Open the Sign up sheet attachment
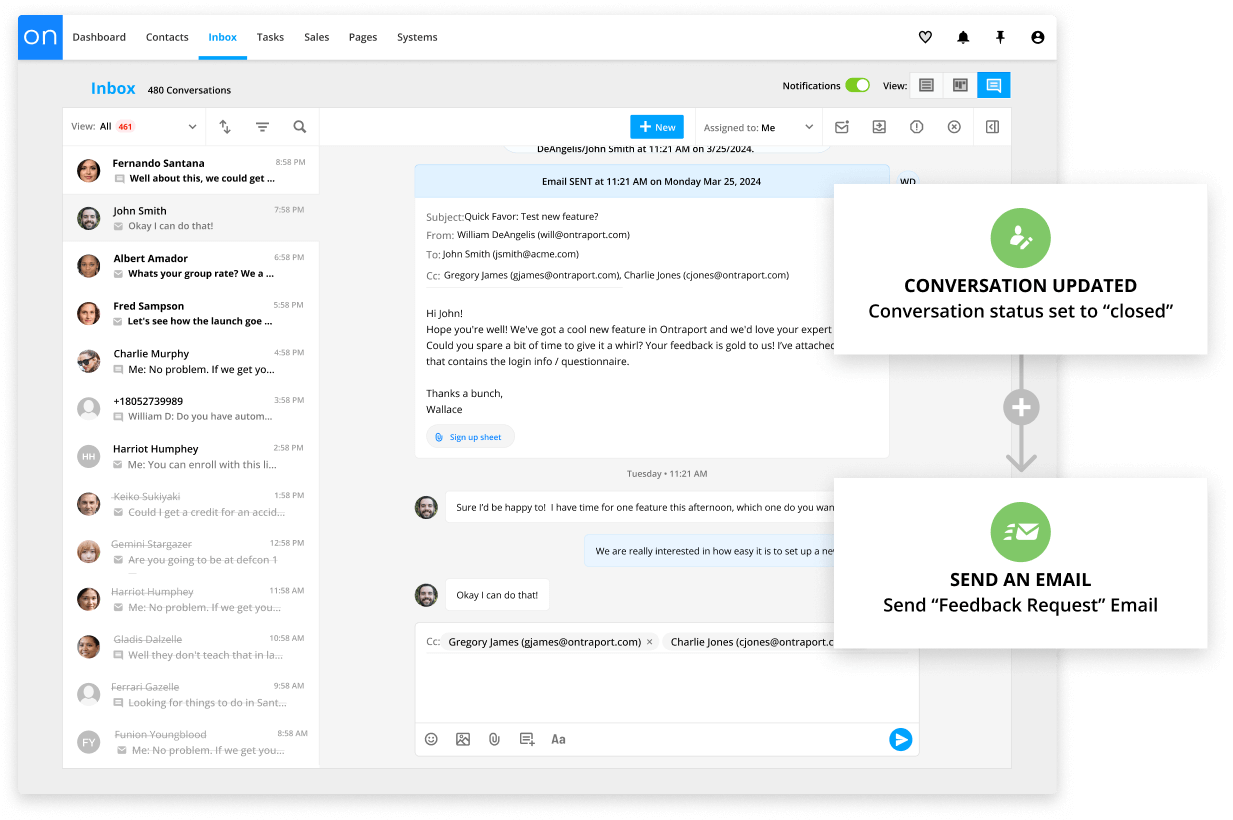This screenshot has height=820, width=1233. (470, 436)
